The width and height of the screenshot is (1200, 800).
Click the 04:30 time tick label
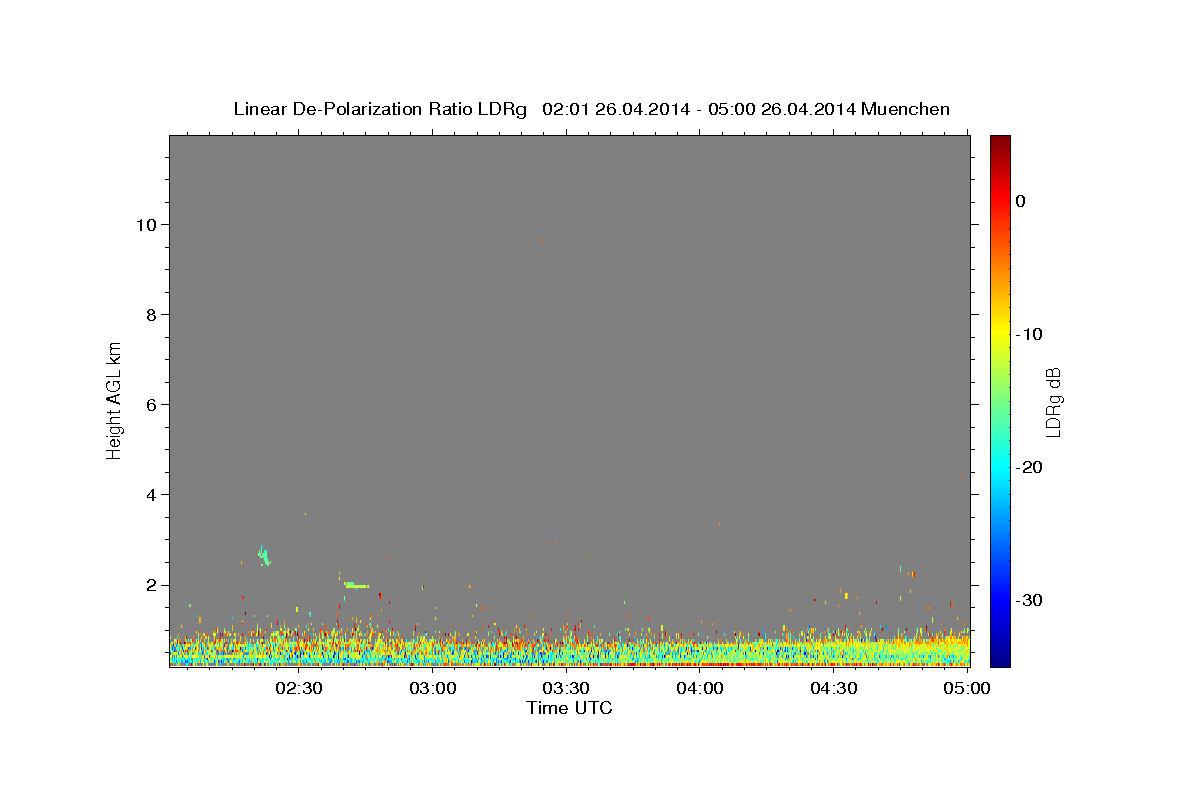click(x=833, y=688)
